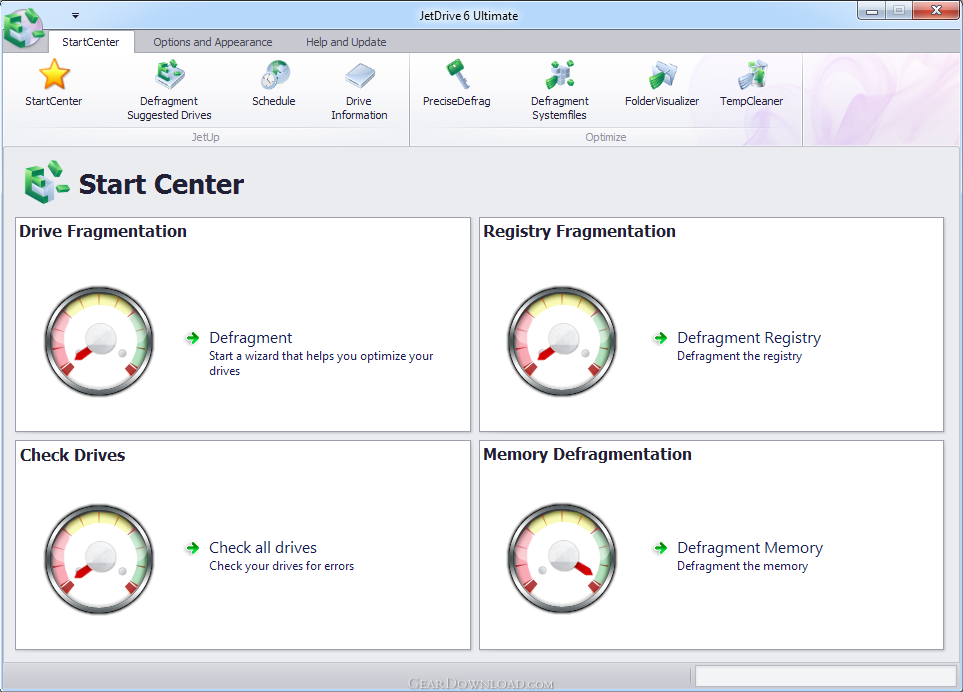Click the Check Drives heading
The image size is (963, 692).
coord(72,455)
